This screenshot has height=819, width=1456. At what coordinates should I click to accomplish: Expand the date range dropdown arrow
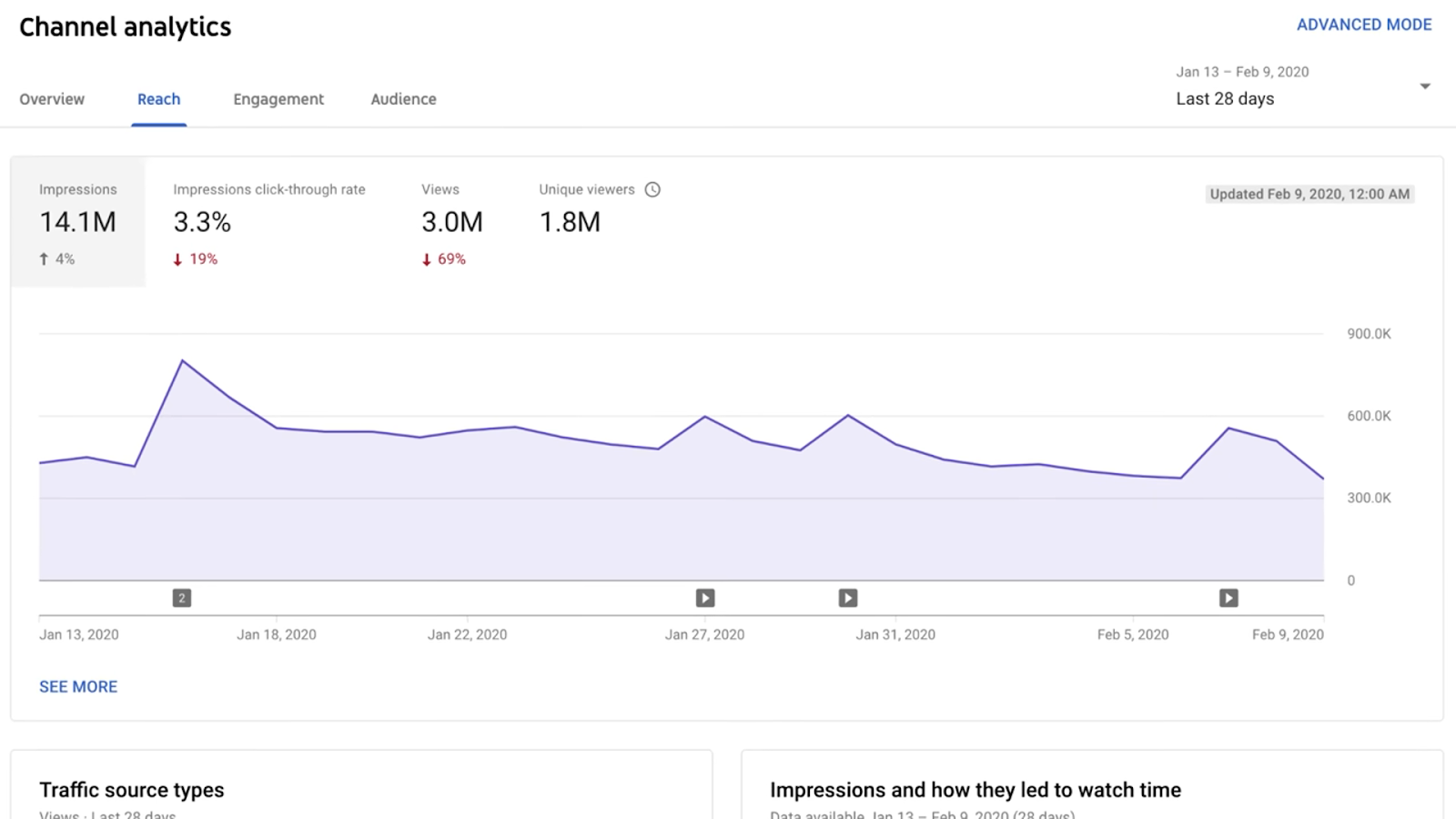pyautogui.click(x=1425, y=86)
